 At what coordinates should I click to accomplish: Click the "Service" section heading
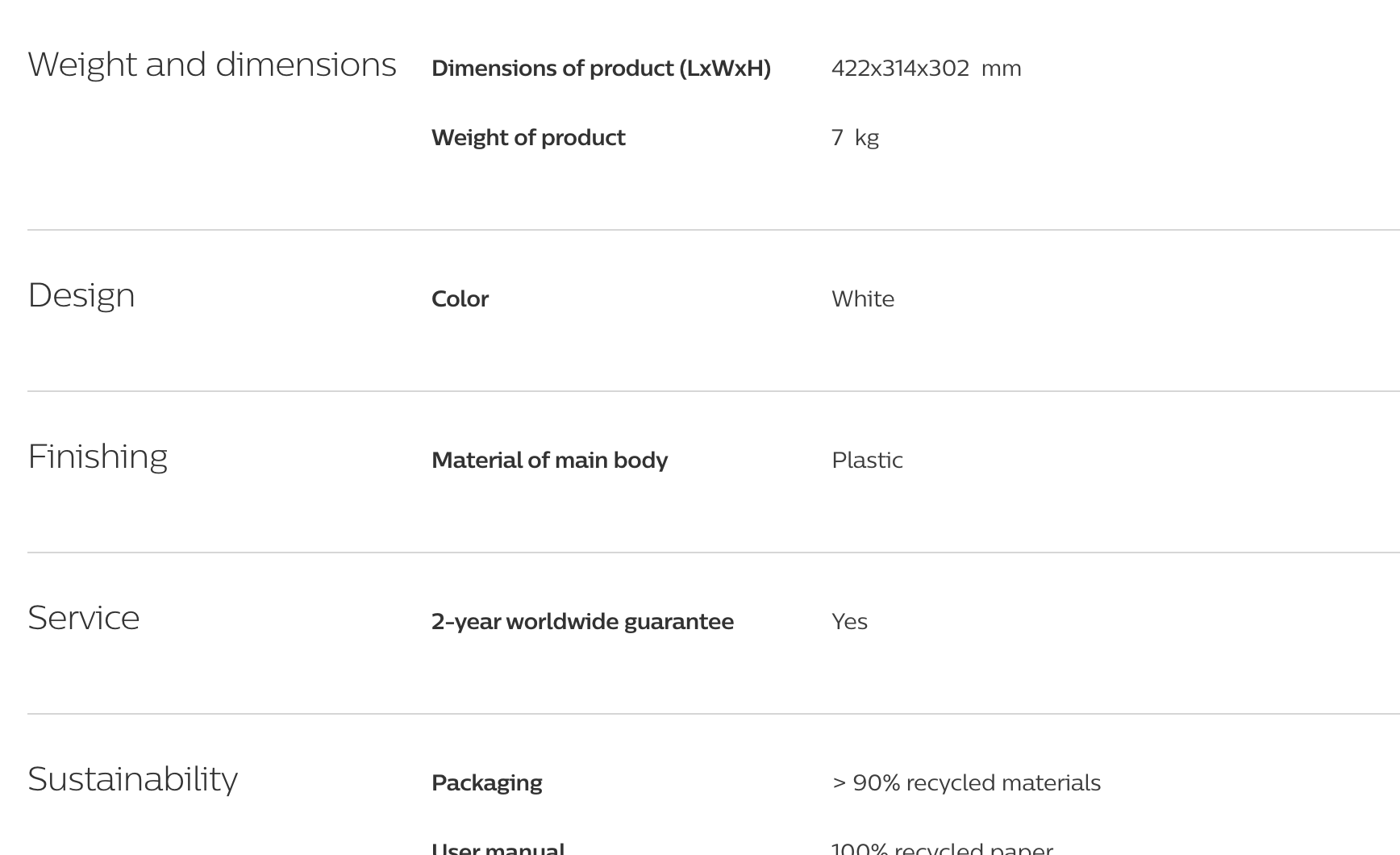tap(84, 618)
